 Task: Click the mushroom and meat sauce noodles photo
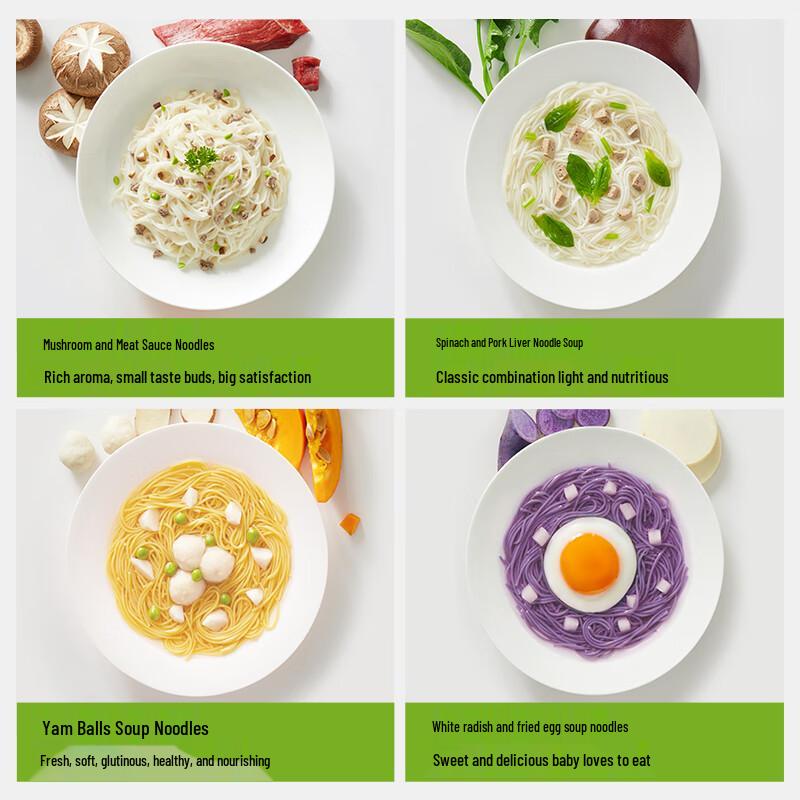(205, 168)
